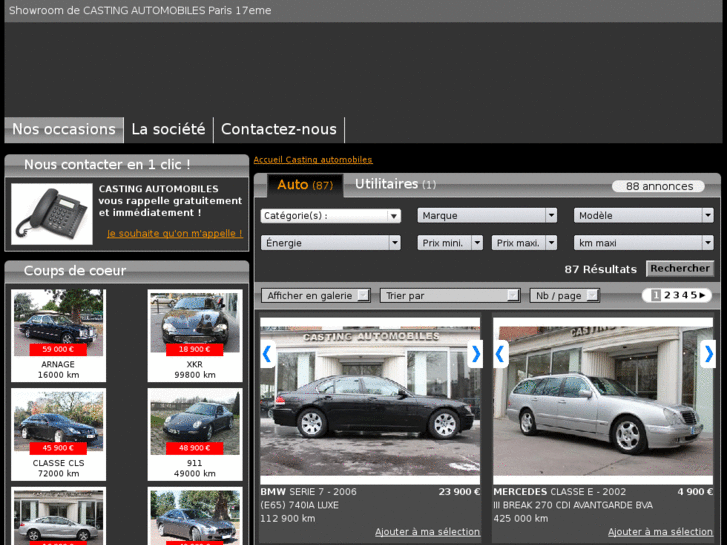Click the 48 900 € price tag
The width and height of the screenshot is (727, 545).
click(194, 448)
